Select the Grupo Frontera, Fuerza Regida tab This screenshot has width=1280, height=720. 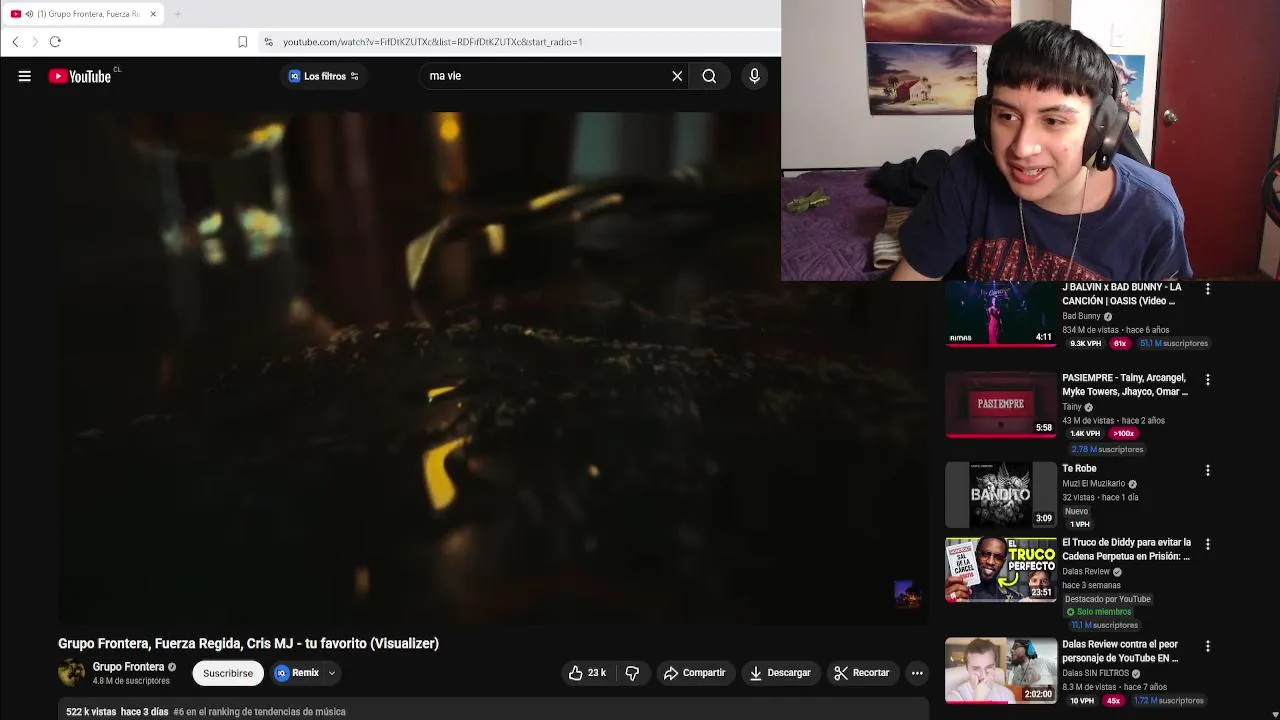pos(82,14)
